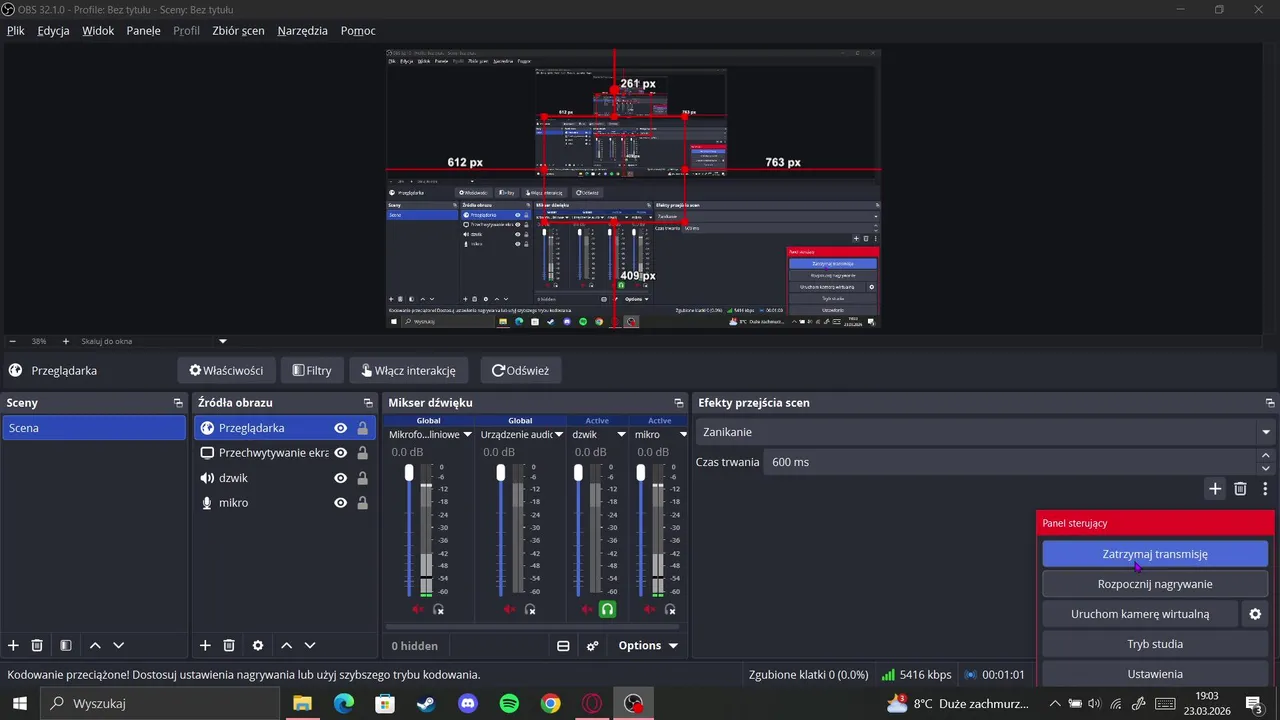Viewport: 1280px width, 720px height.
Task: Adjust dzwik channel volume fader
Action: (578, 472)
